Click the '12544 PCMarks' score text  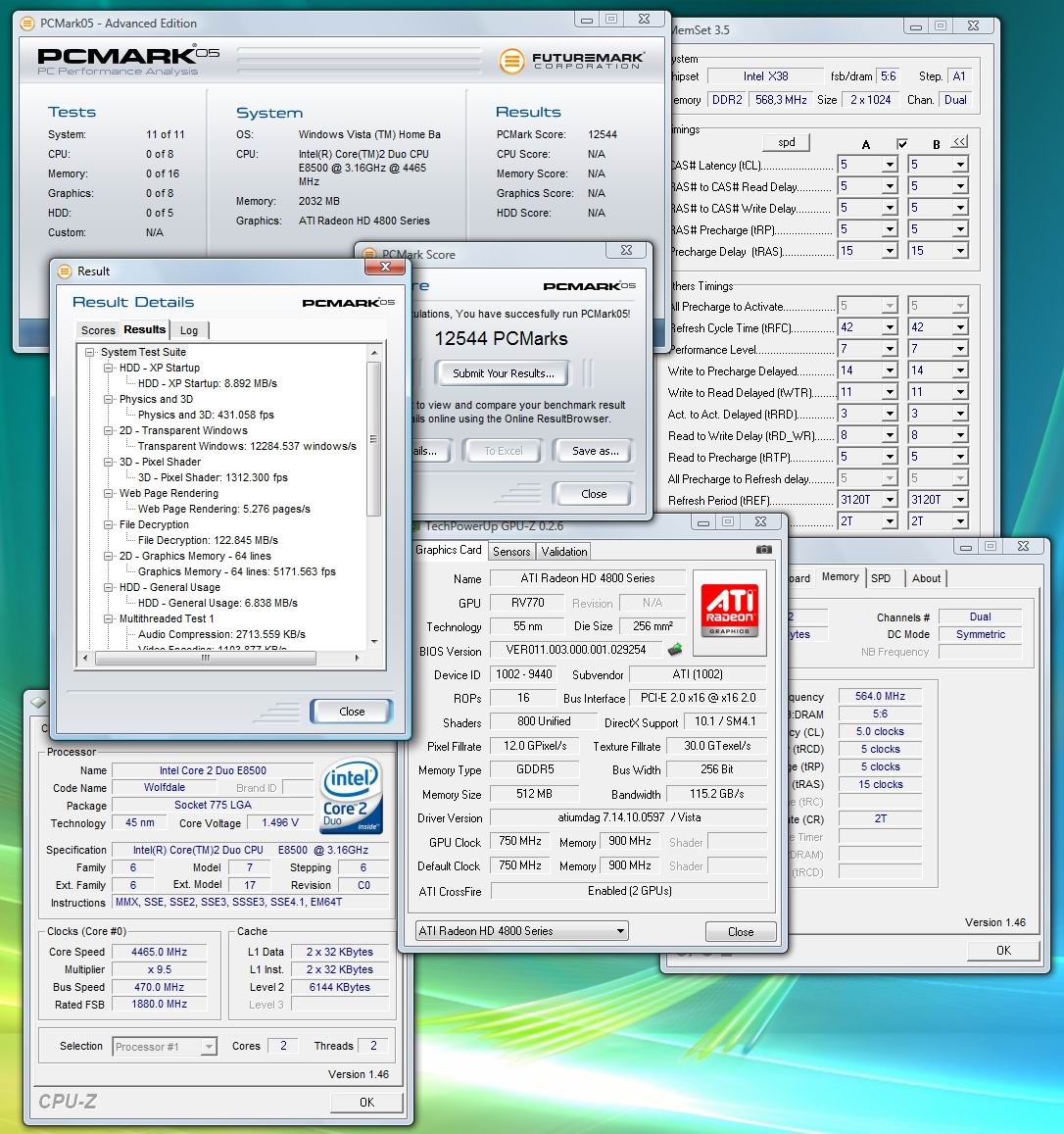pyautogui.click(x=501, y=338)
